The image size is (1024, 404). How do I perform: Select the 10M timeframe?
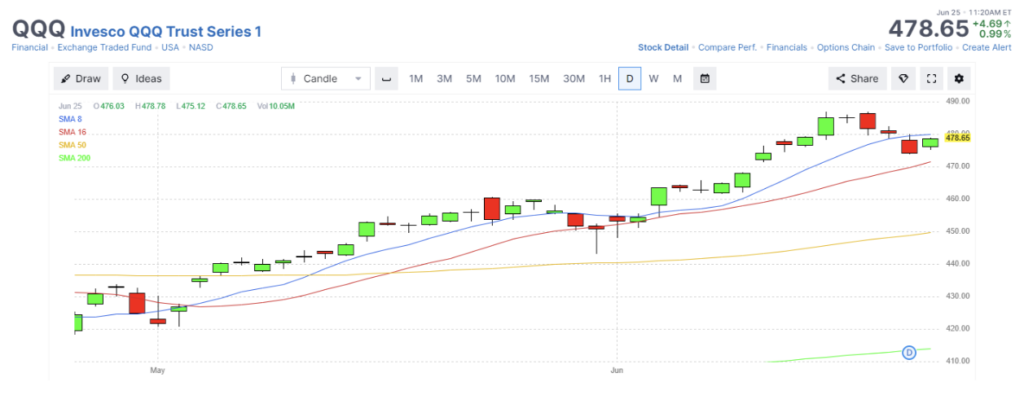(505, 78)
